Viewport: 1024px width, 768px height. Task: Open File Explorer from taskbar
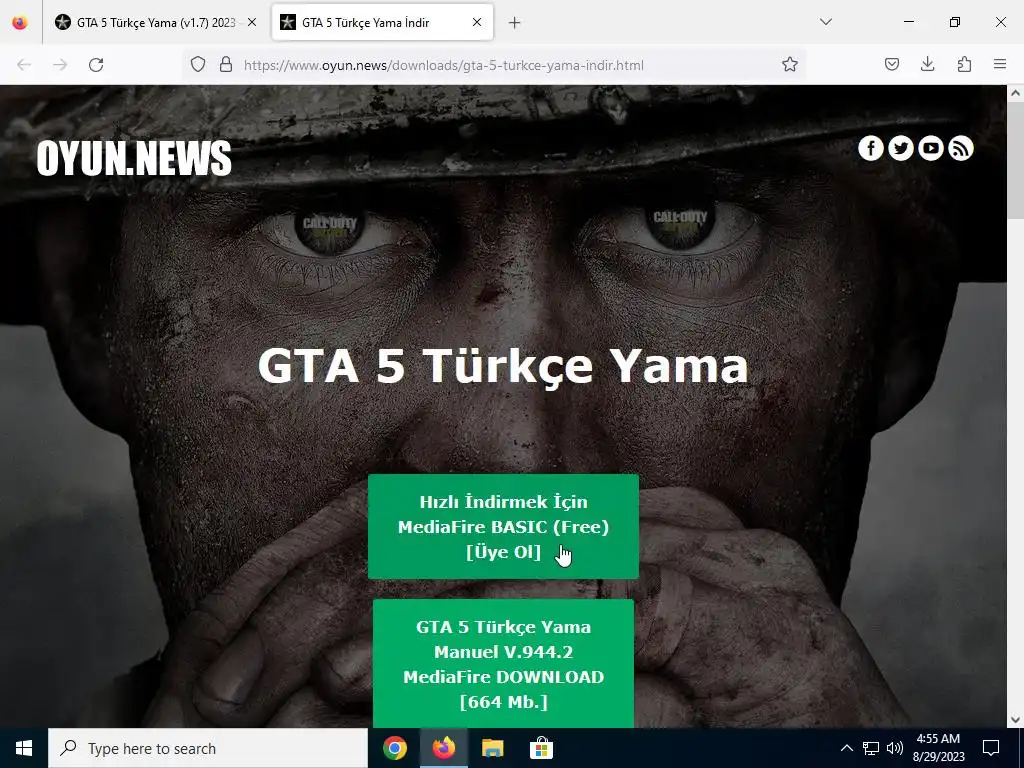click(492, 748)
